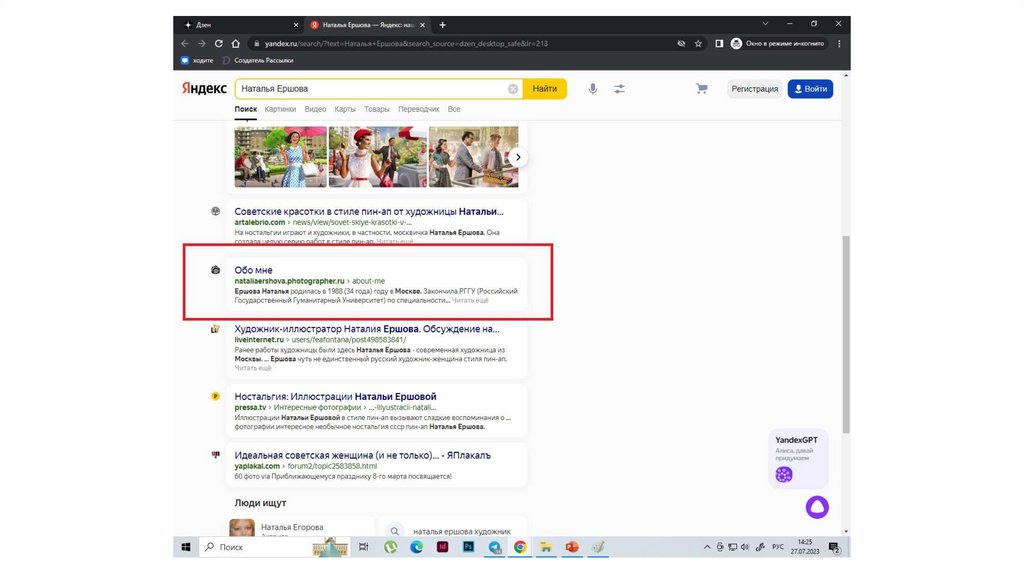1024x574 pixels.
Task: Open browser side panel icon
Action: coord(719,44)
